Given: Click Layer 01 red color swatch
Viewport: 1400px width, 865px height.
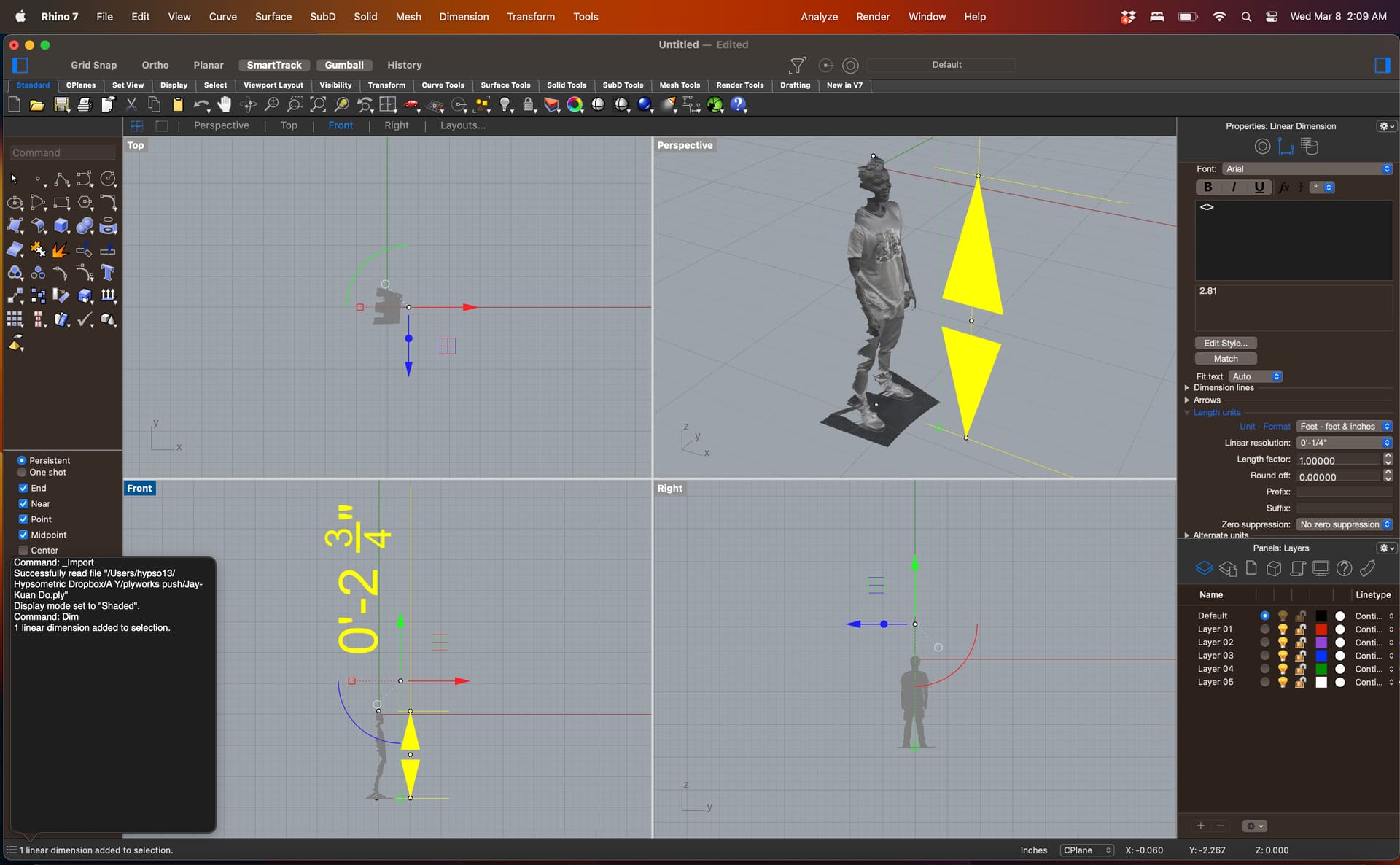Looking at the screenshot, I should pyautogui.click(x=1321, y=629).
